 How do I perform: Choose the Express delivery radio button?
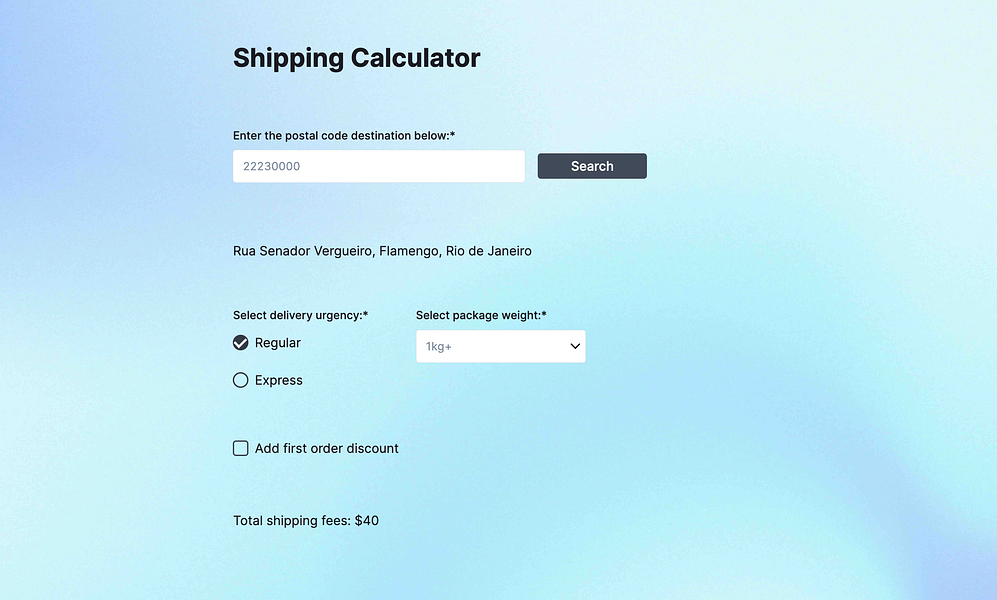(240, 380)
